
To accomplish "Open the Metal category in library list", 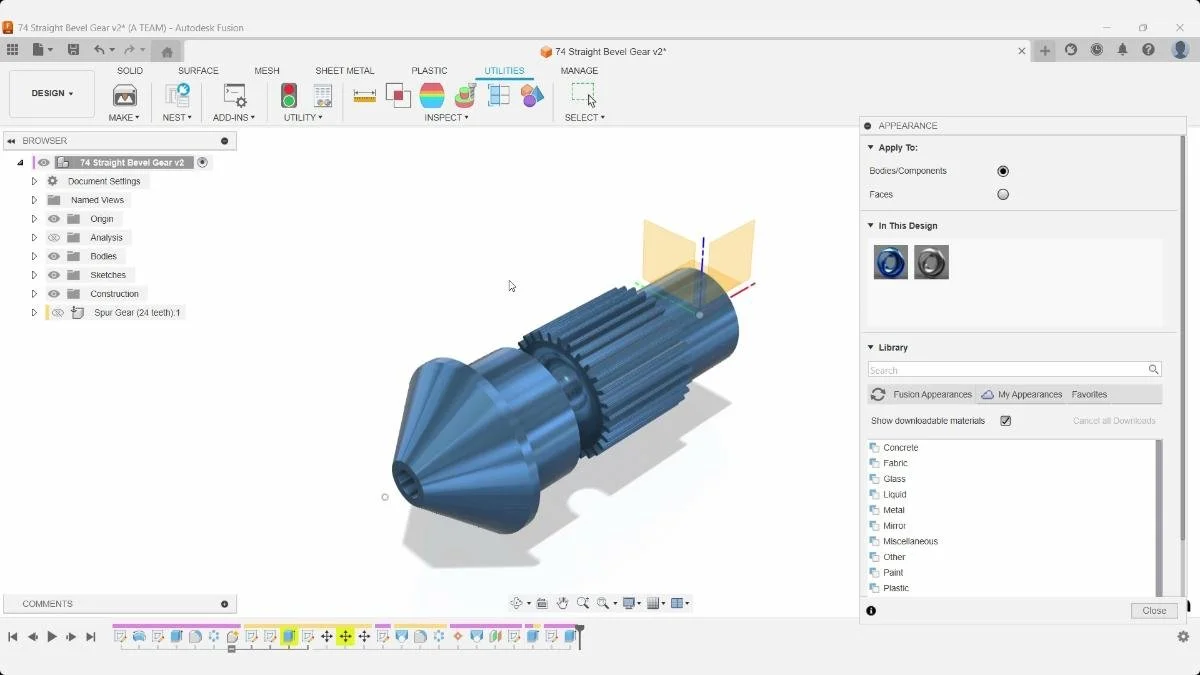I will 894,510.
